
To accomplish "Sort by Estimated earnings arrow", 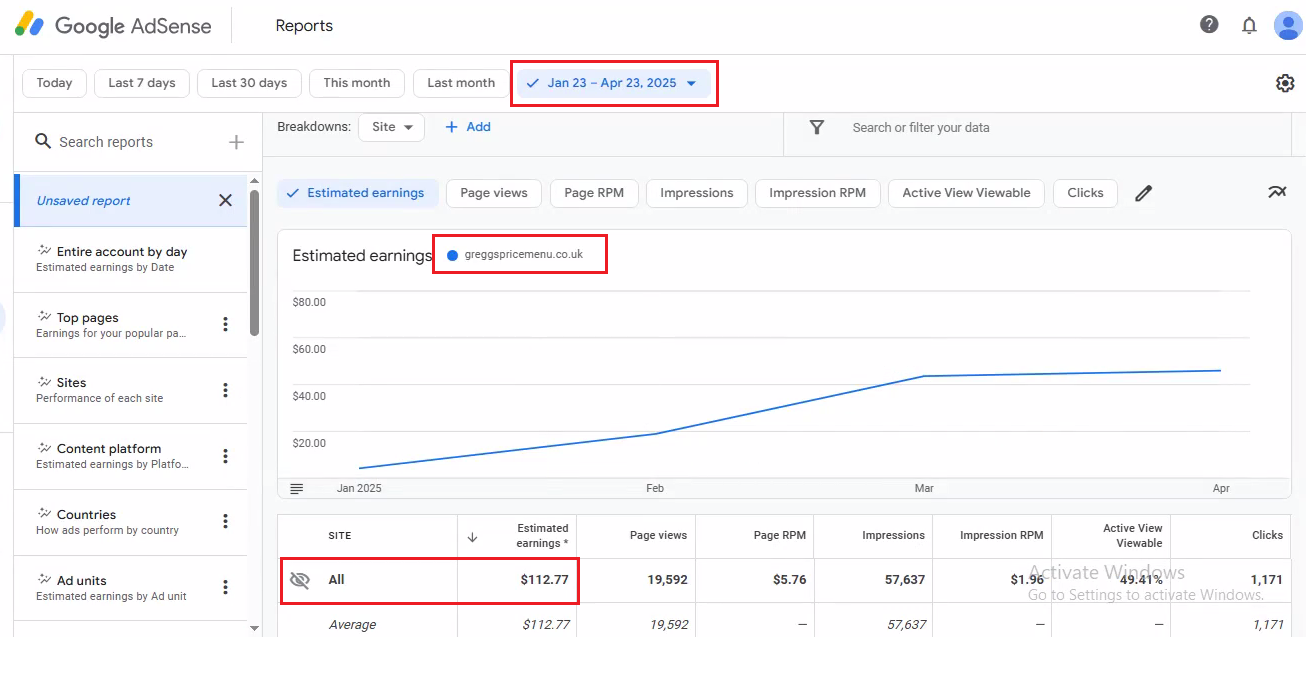I will coord(472,537).
